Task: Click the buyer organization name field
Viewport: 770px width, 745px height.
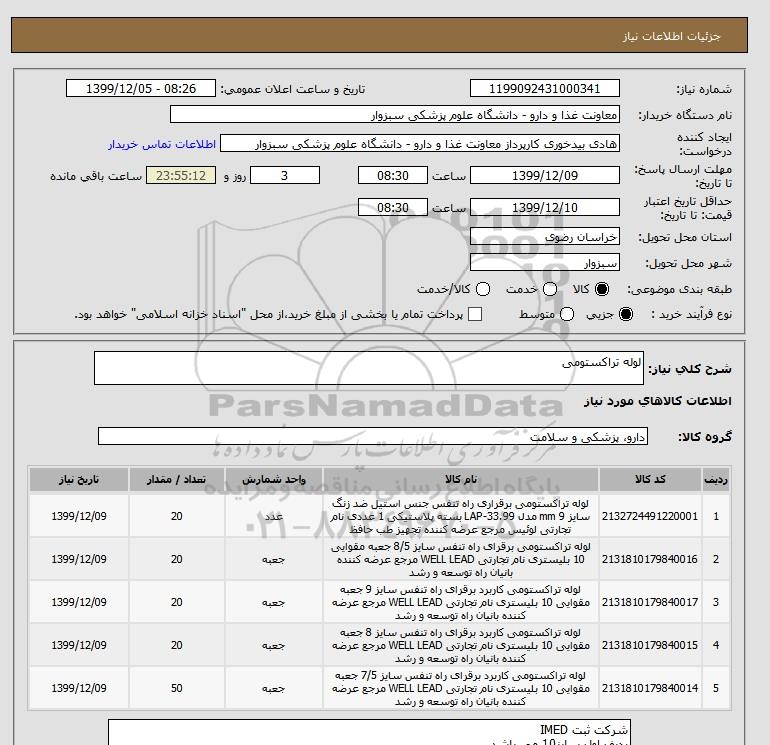Action: [x=395, y=114]
